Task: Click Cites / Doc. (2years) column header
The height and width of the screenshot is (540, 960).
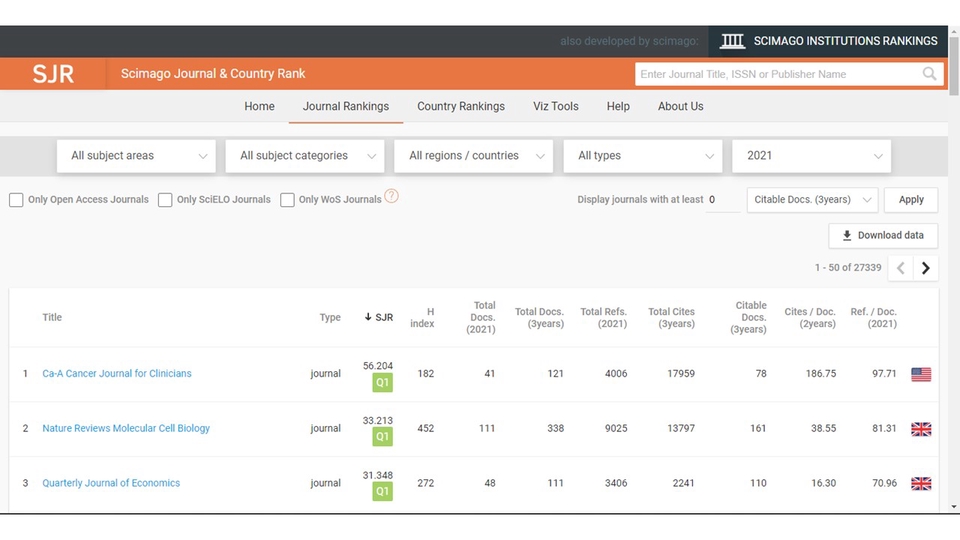Action: point(810,318)
